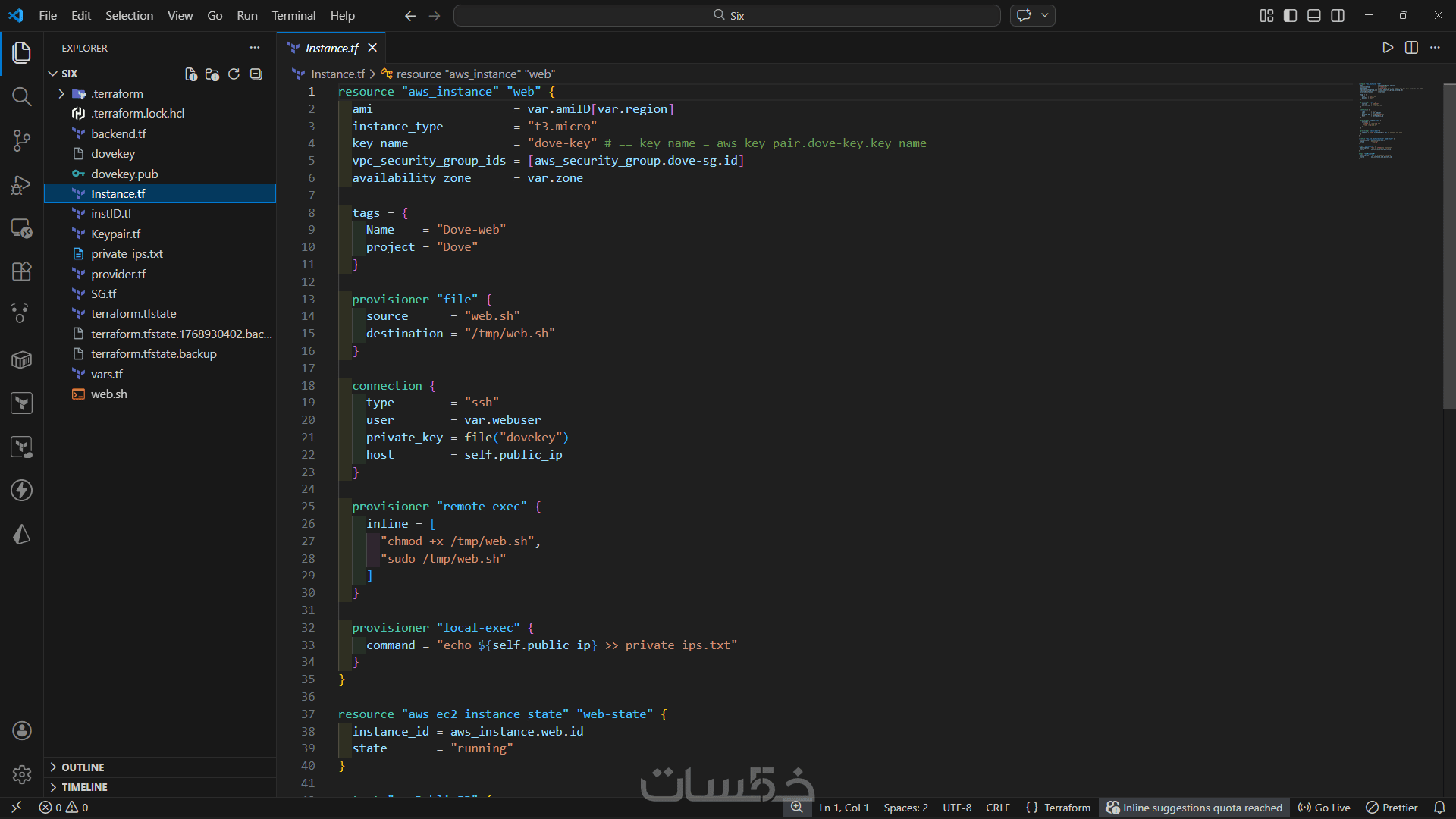
Task: Open the Search view in activity bar
Action: [21, 96]
